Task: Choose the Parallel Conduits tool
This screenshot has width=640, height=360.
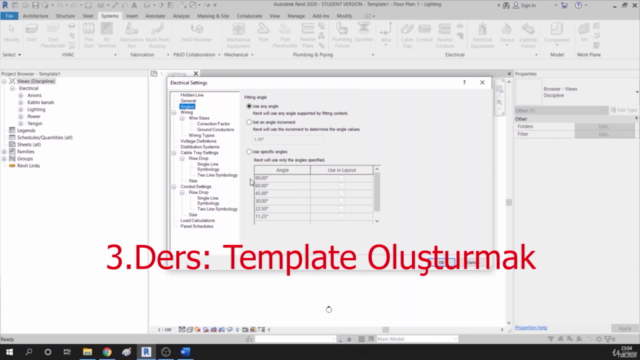Action: point(444,36)
